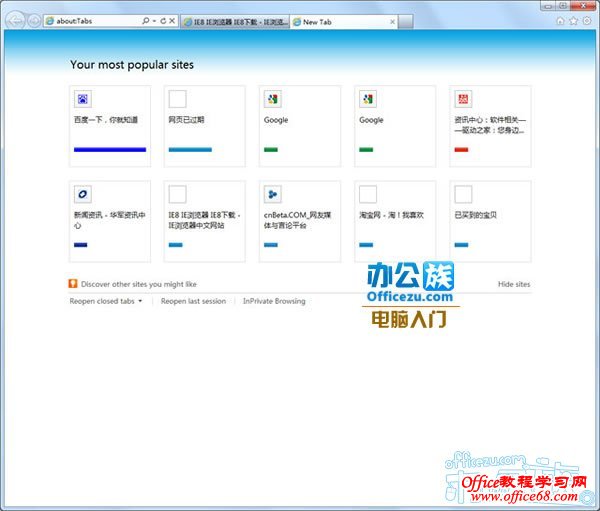This screenshot has width=600, height=511.
Task: Click the second Google tile favicon
Action: click(368, 99)
